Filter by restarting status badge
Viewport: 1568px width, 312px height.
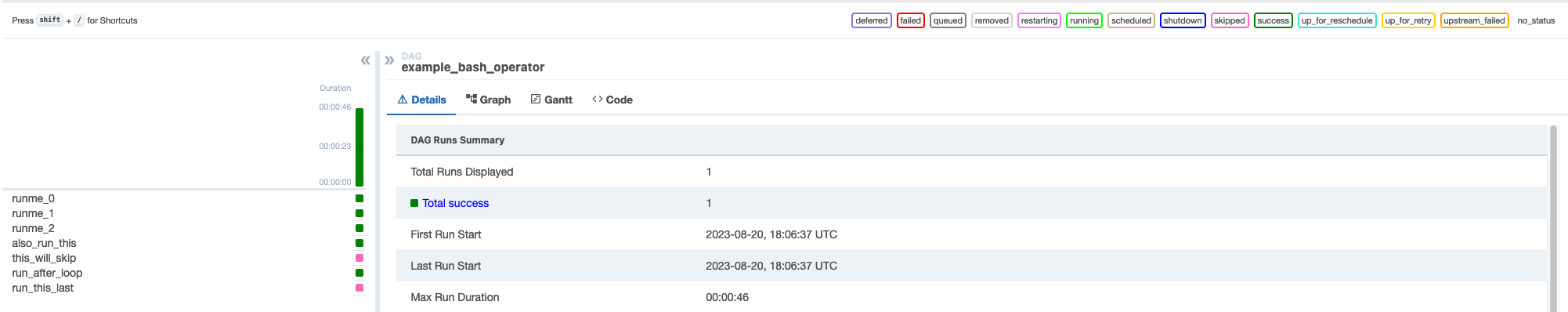[1039, 20]
